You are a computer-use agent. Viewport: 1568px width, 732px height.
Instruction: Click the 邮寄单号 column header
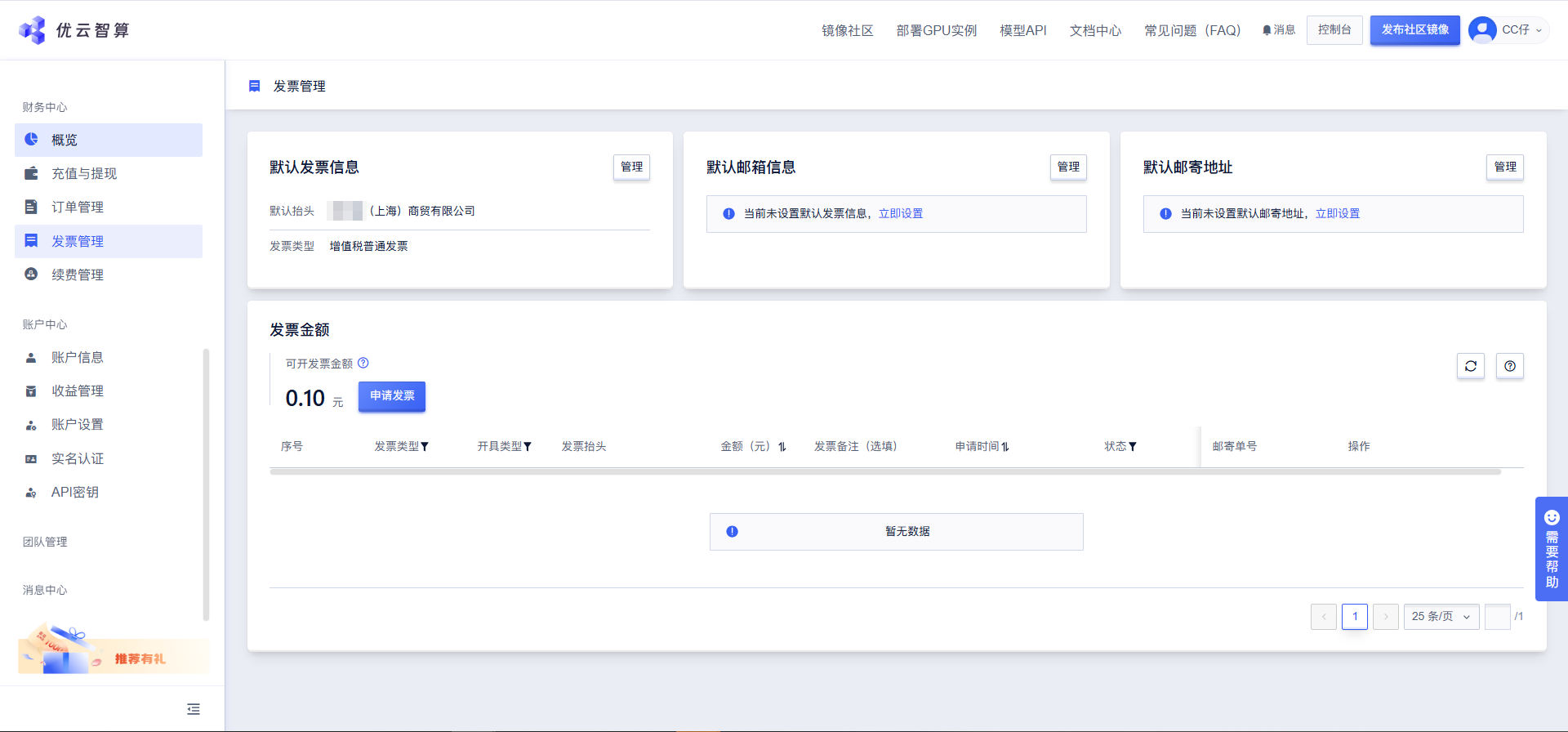(1235, 447)
